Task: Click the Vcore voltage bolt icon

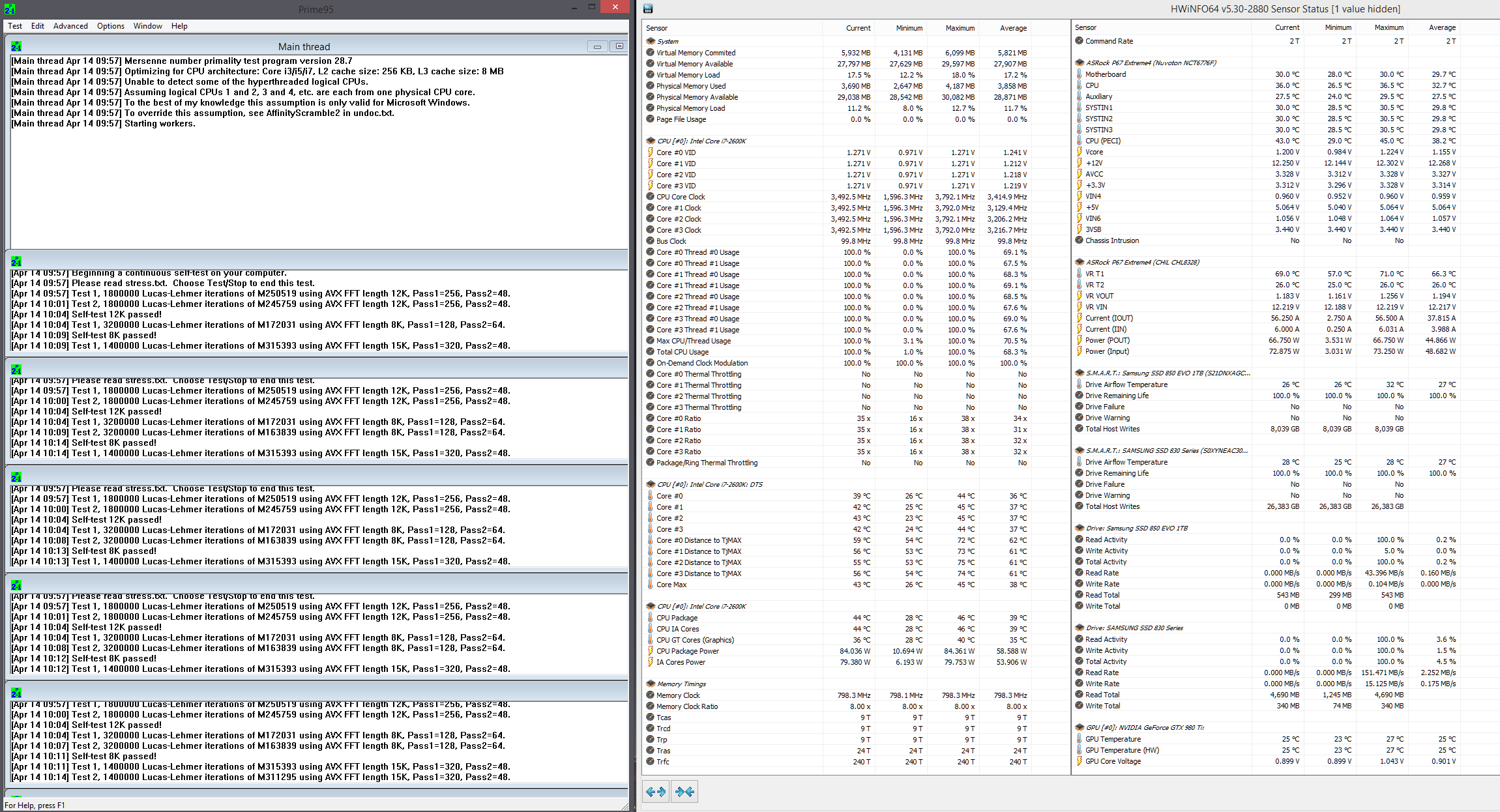Action: tap(1079, 151)
